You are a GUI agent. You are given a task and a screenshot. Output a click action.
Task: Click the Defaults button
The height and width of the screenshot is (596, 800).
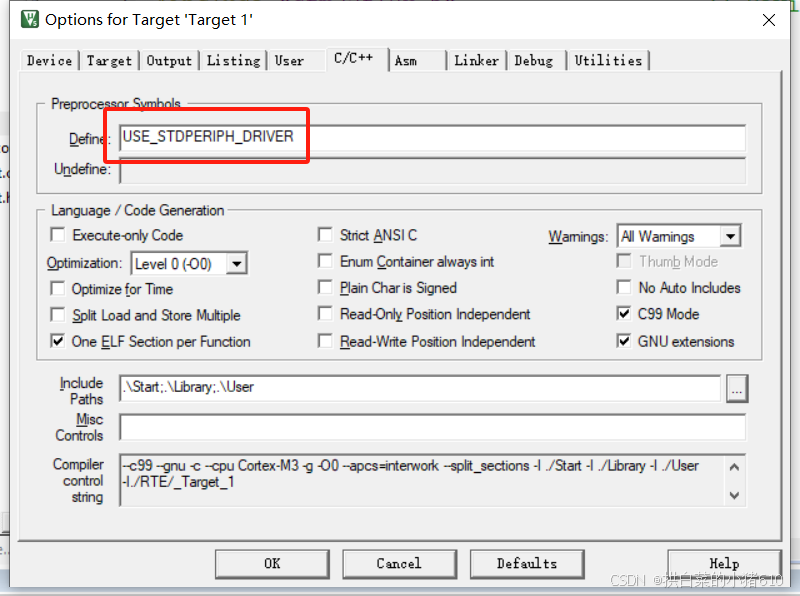(x=527, y=563)
